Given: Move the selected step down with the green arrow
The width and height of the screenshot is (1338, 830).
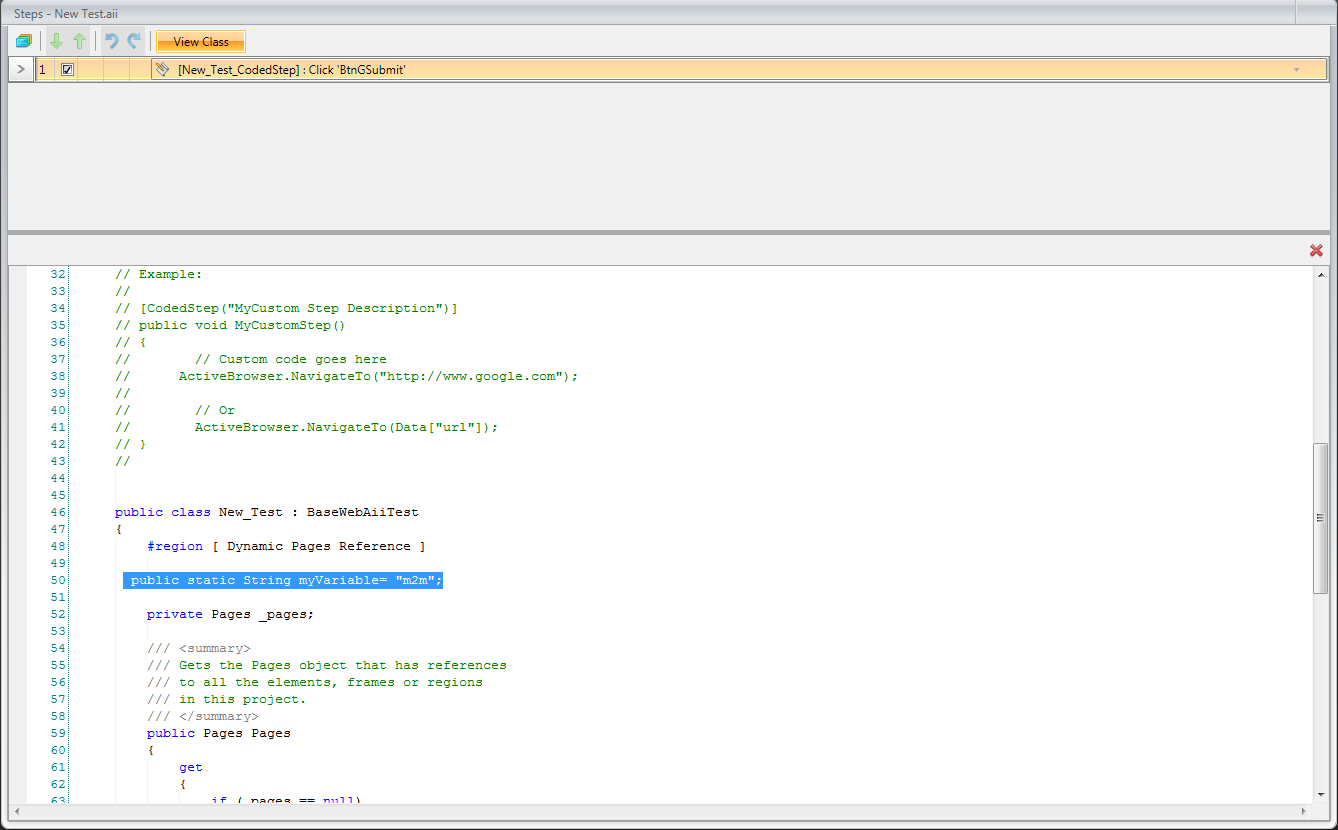Looking at the screenshot, I should [x=56, y=41].
